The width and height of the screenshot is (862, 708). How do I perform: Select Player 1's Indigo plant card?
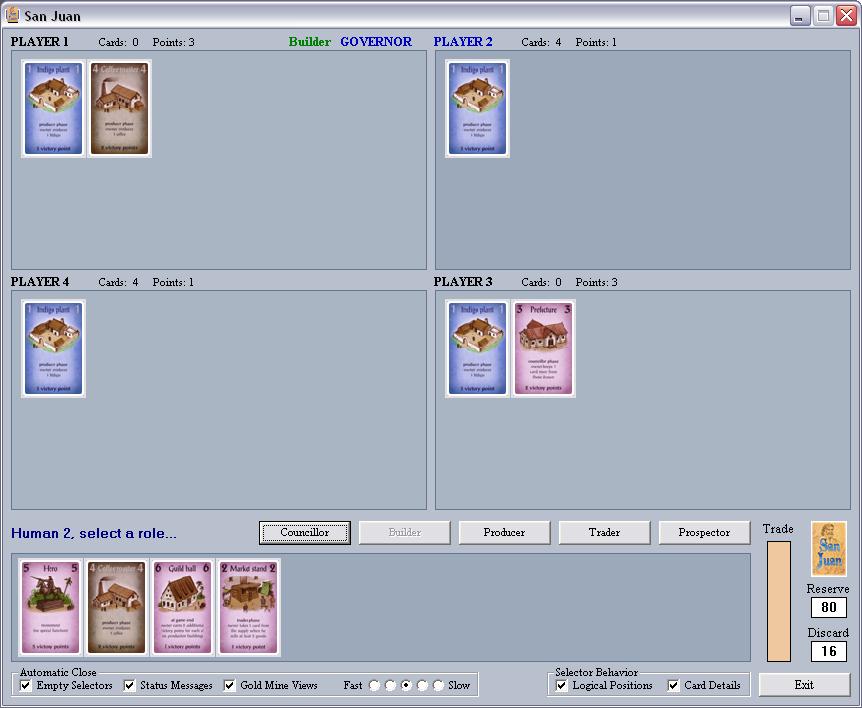(x=53, y=108)
